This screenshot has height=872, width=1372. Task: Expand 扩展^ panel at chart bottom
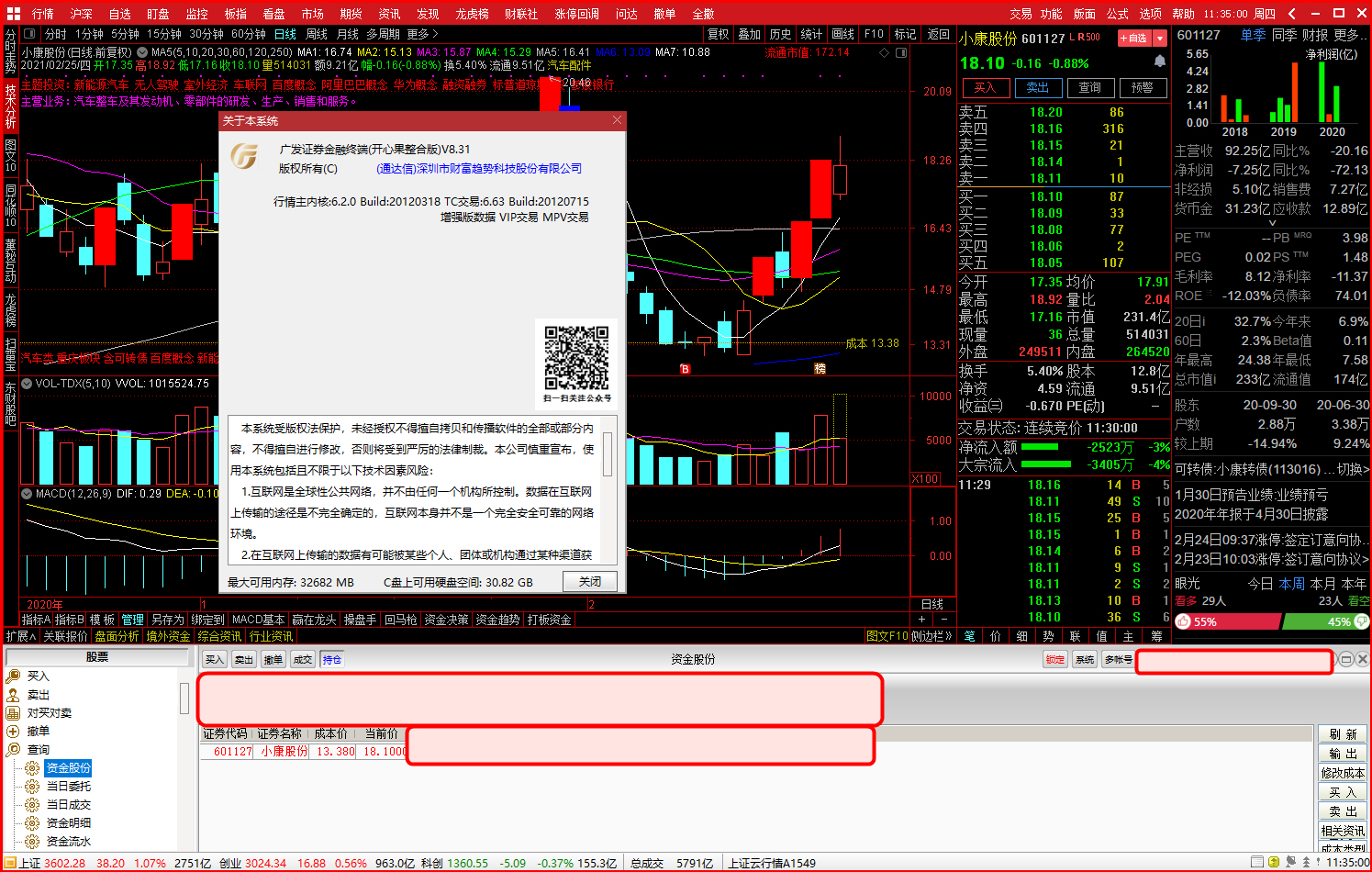pyautogui.click(x=21, y=636)
